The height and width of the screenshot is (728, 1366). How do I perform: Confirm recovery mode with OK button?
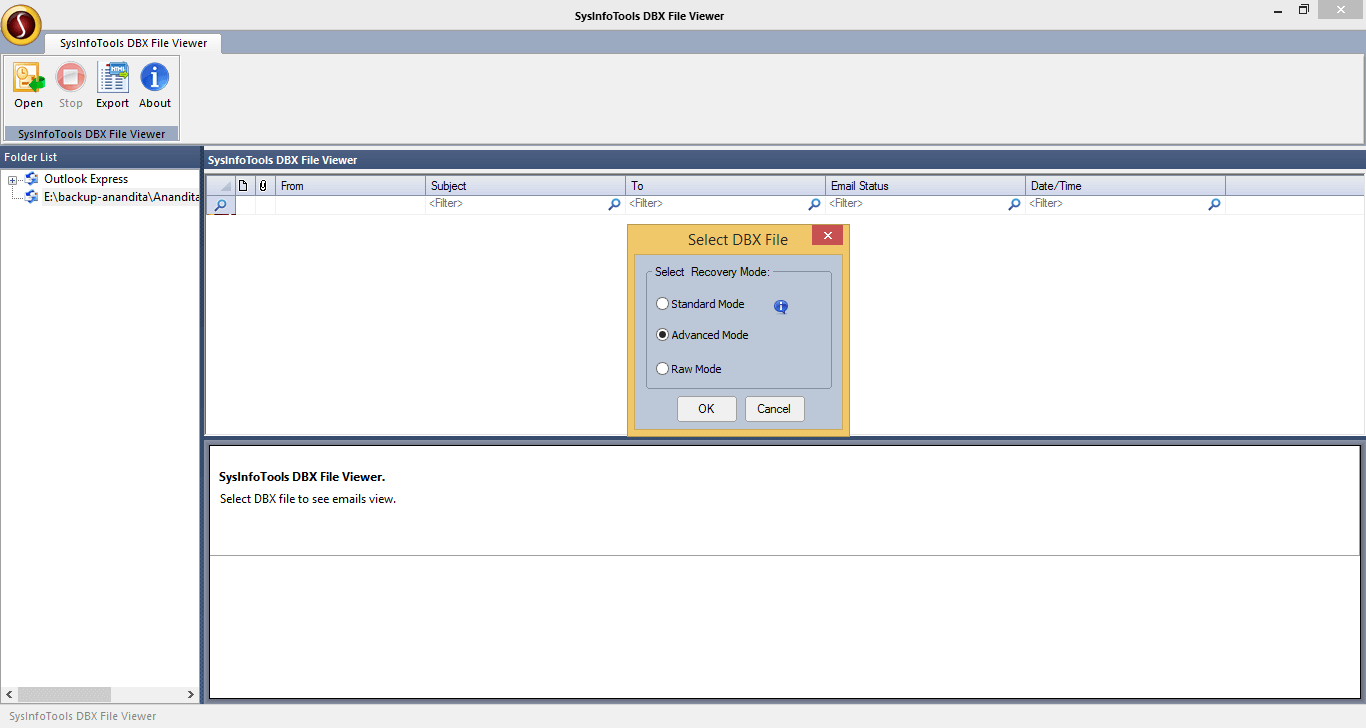point(706,409)
